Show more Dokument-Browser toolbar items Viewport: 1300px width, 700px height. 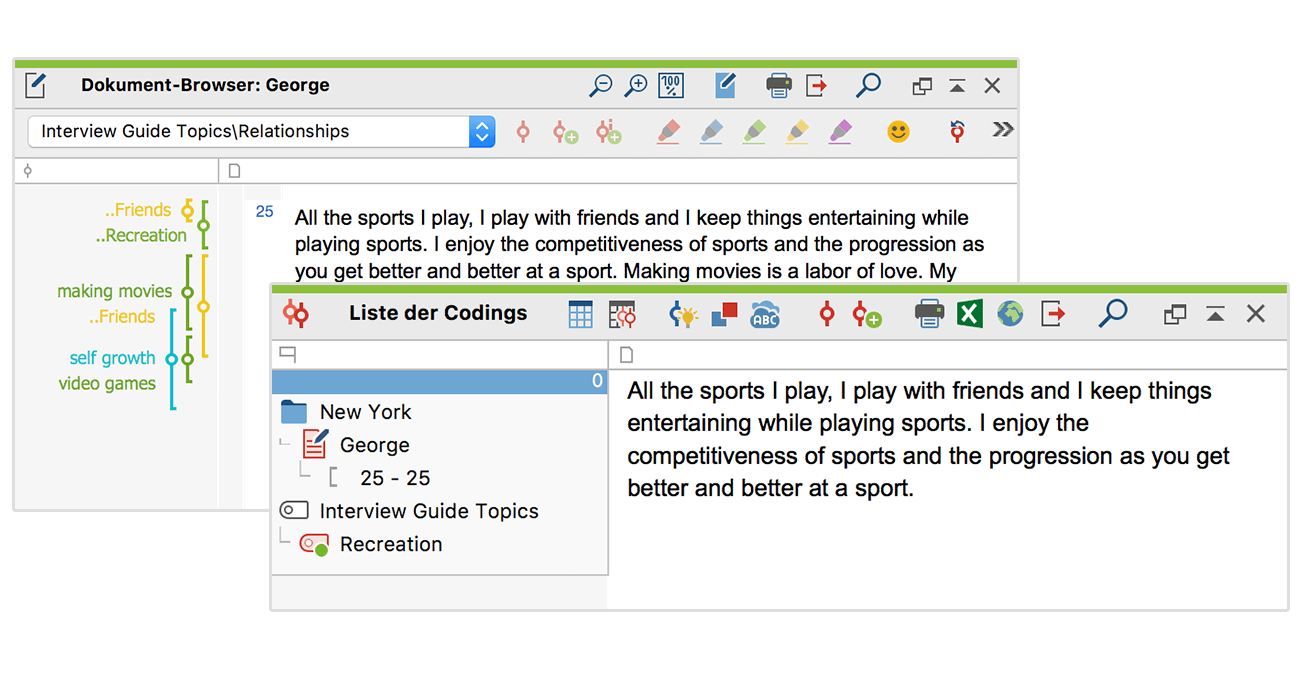(x=1002, y=130)
